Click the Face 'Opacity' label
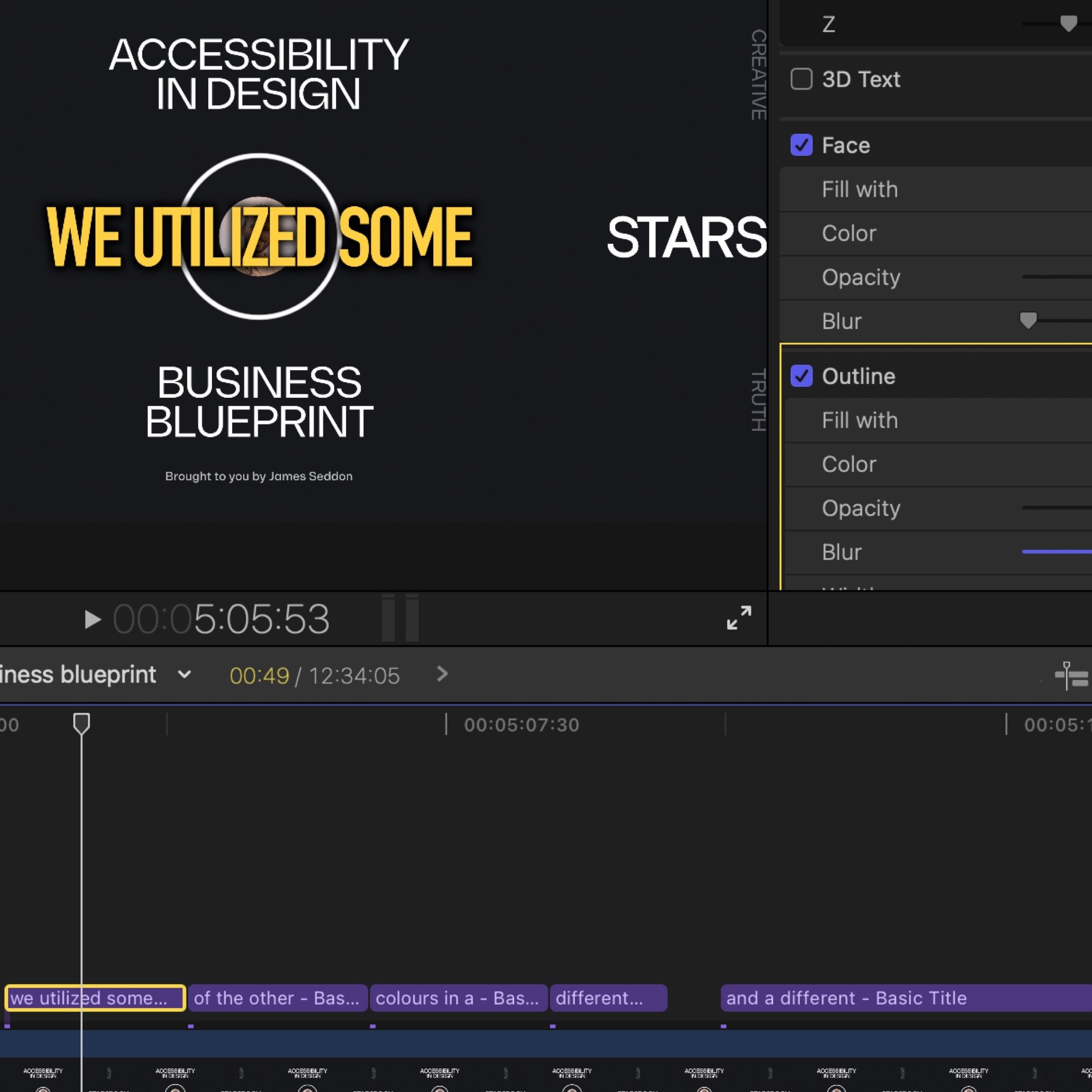1092x1092 pixels. tap(861, 278)
